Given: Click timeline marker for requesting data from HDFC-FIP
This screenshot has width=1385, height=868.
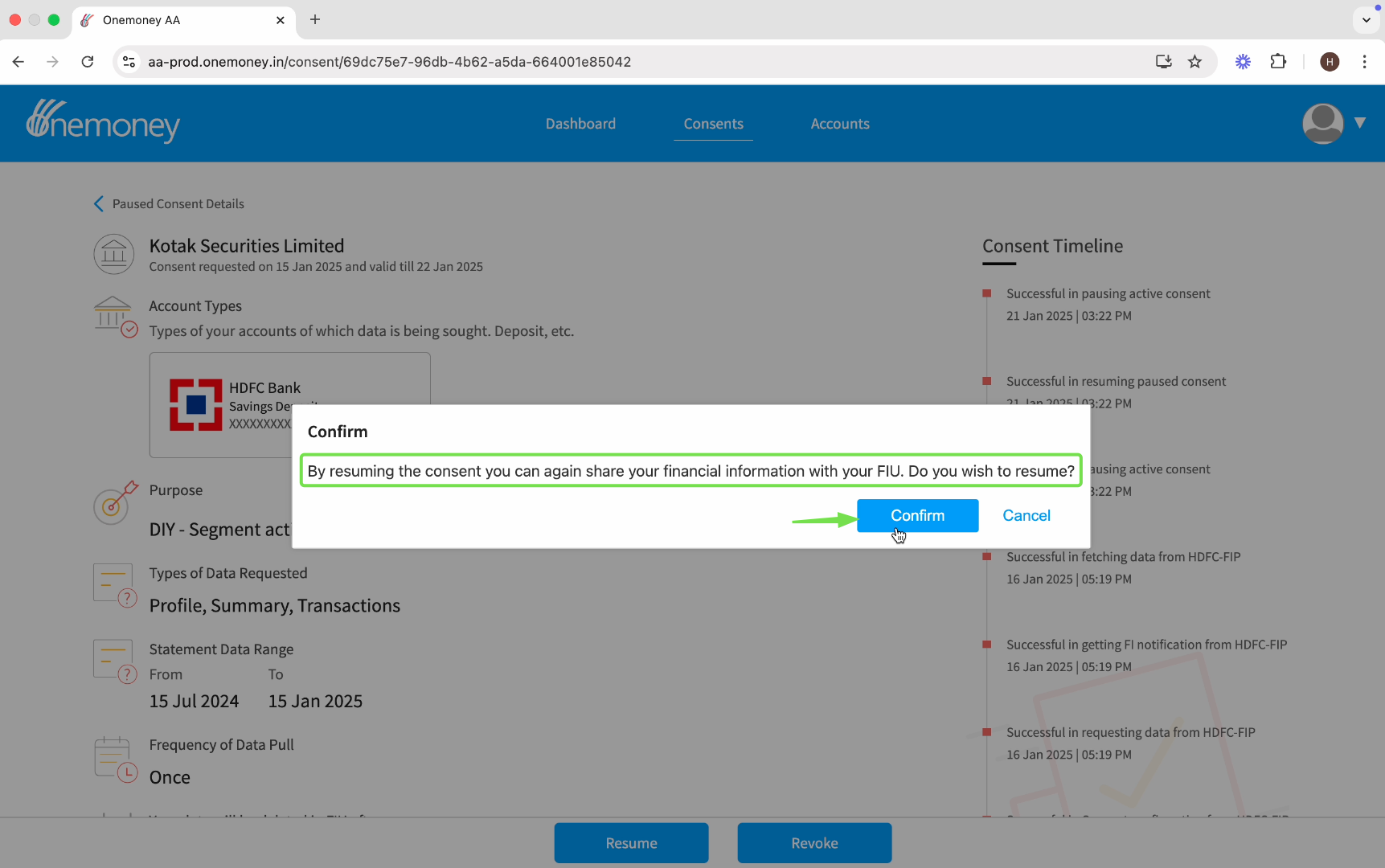Looking at the screenshot, I should coord(986,732).
